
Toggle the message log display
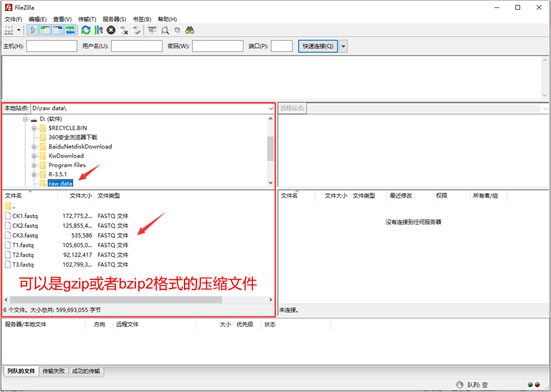point(32,30)
